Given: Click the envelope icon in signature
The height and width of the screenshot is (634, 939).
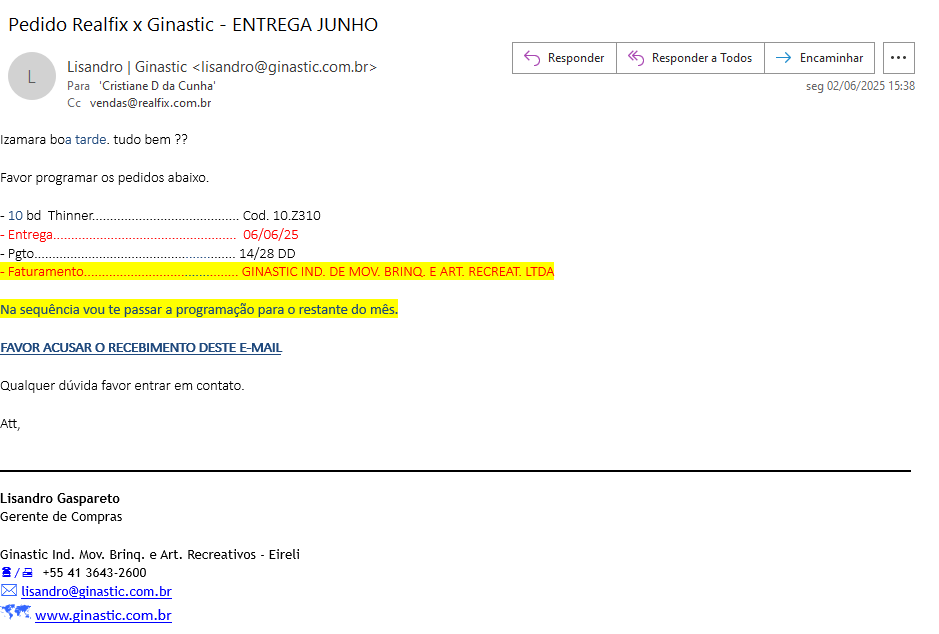Looking at the screenshot, I should (x=9, y=591).
